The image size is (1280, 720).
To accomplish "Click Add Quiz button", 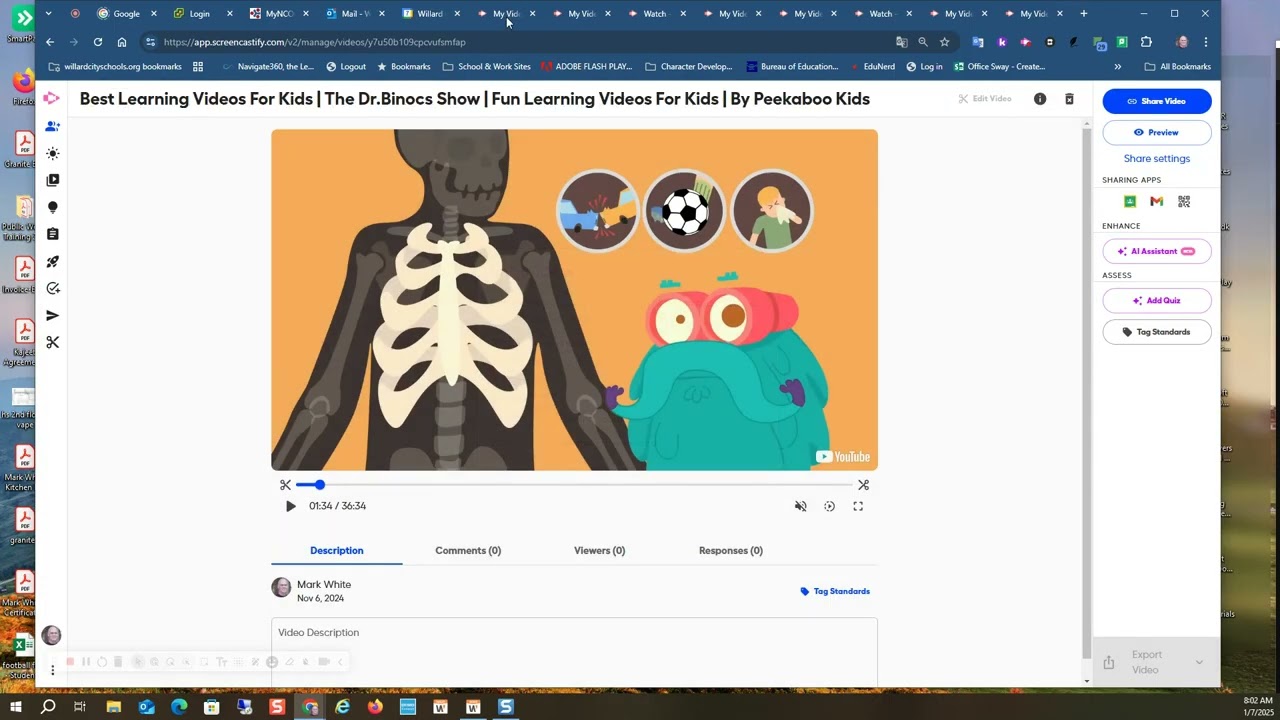I will [1157, 301].
